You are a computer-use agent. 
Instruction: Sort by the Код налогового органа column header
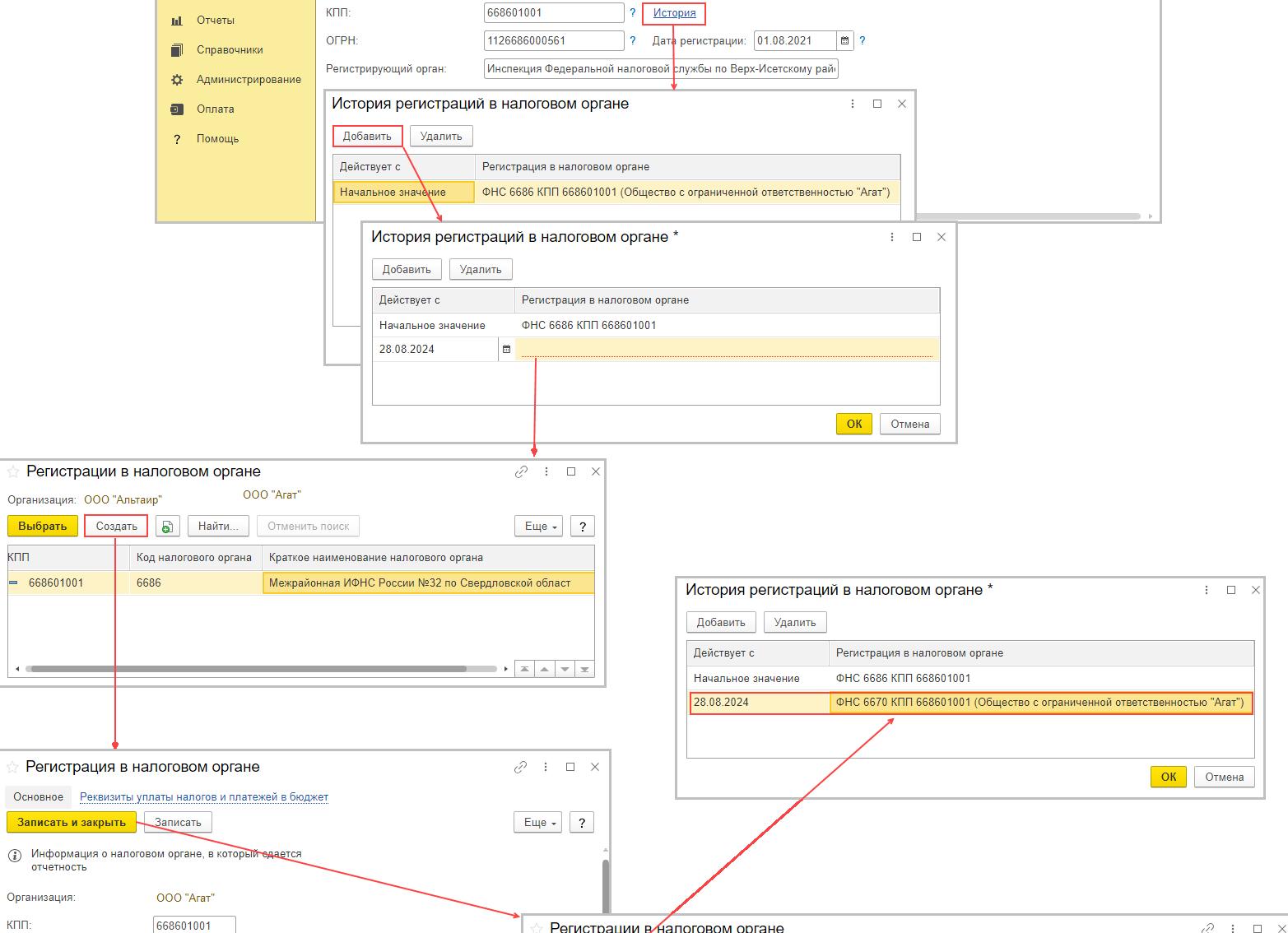click(194, 557)
